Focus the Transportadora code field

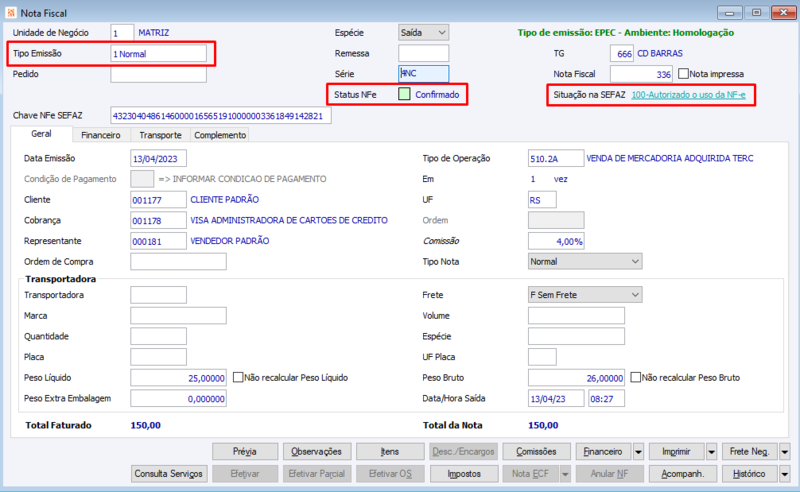158,294
